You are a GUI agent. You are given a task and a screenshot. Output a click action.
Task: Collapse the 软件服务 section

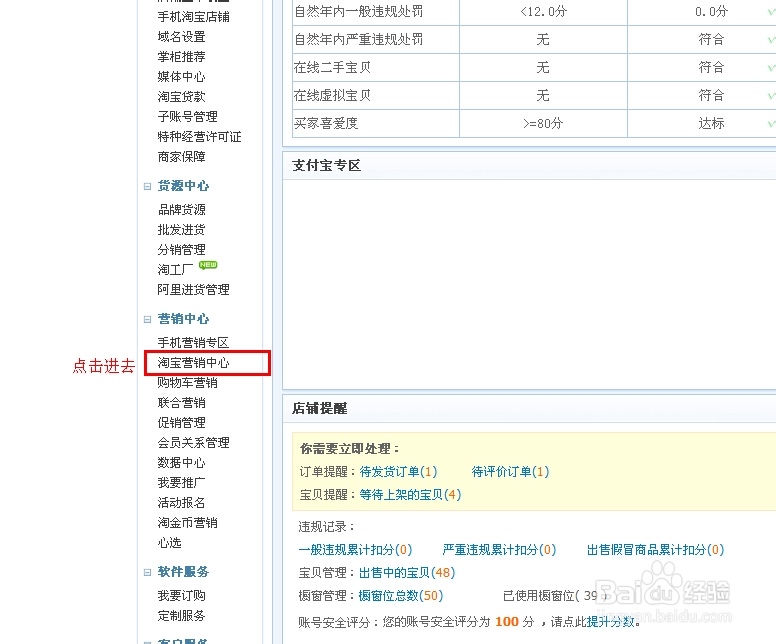[x=147, y=573]
